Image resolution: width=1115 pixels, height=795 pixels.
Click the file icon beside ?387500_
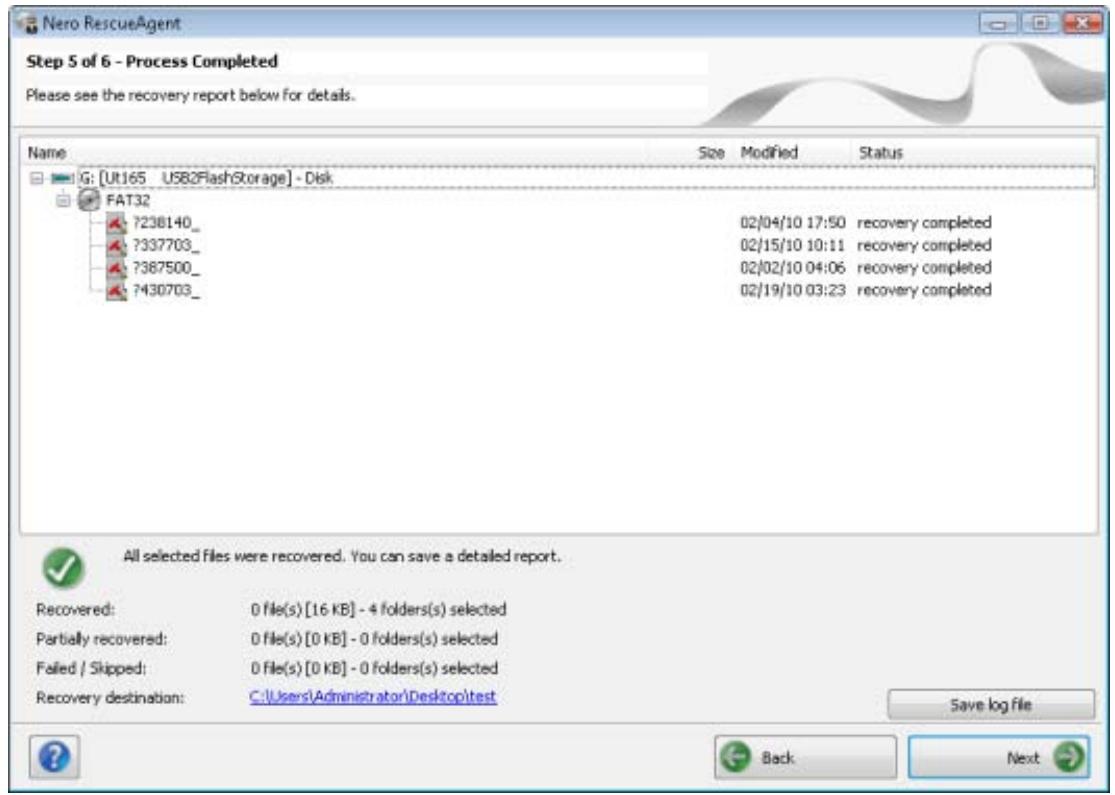pos(116,268)
